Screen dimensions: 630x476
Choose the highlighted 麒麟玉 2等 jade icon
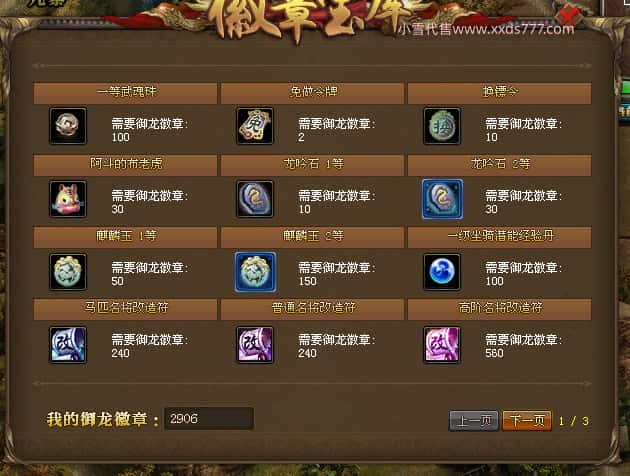[x=255, y=272]
